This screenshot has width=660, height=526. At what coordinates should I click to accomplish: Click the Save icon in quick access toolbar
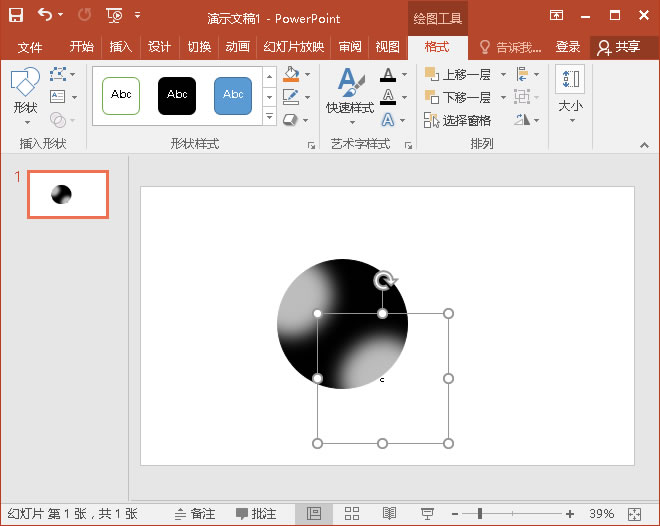(x=16, y=15)
